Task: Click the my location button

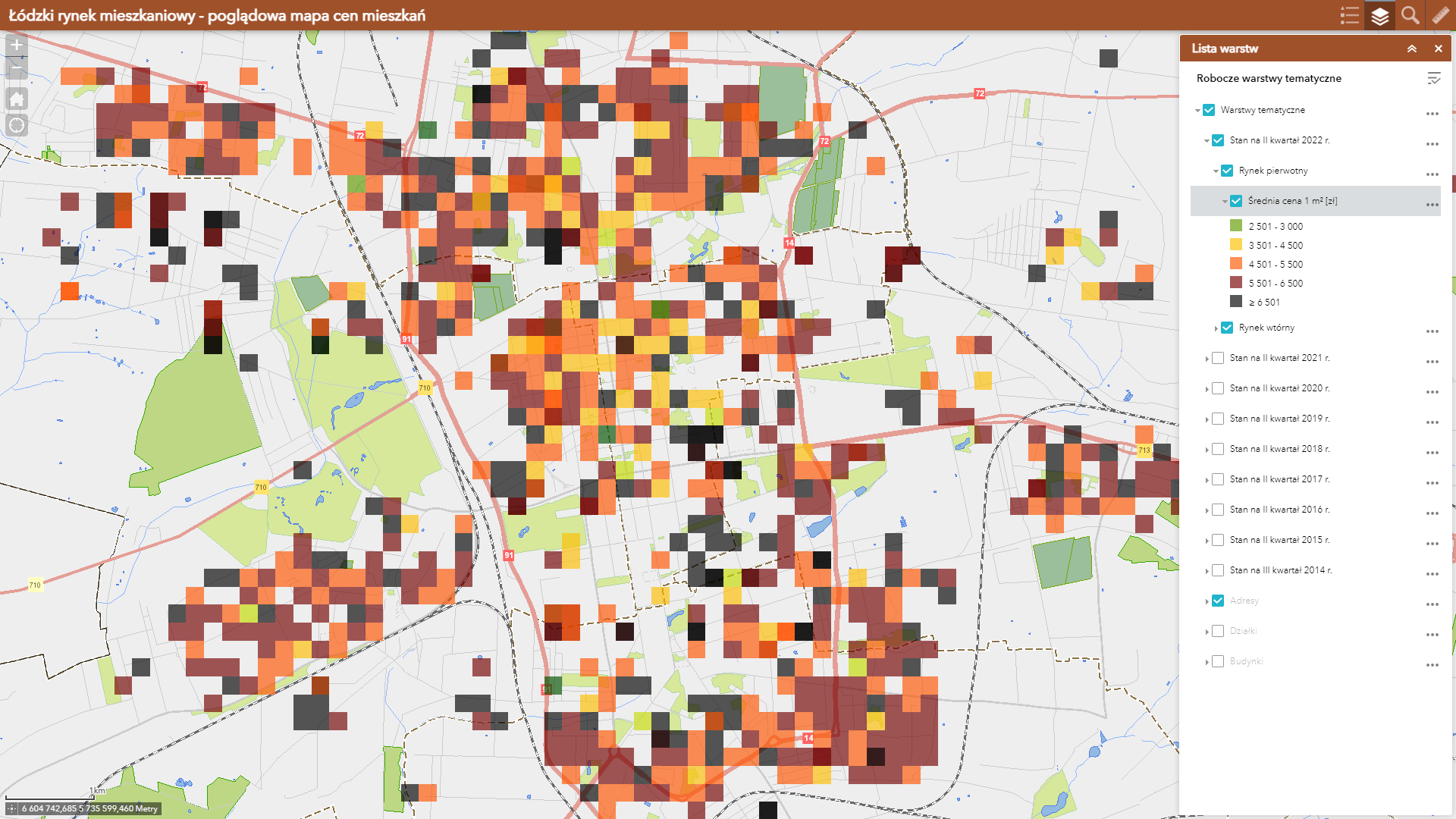Action: pos(16,125)
